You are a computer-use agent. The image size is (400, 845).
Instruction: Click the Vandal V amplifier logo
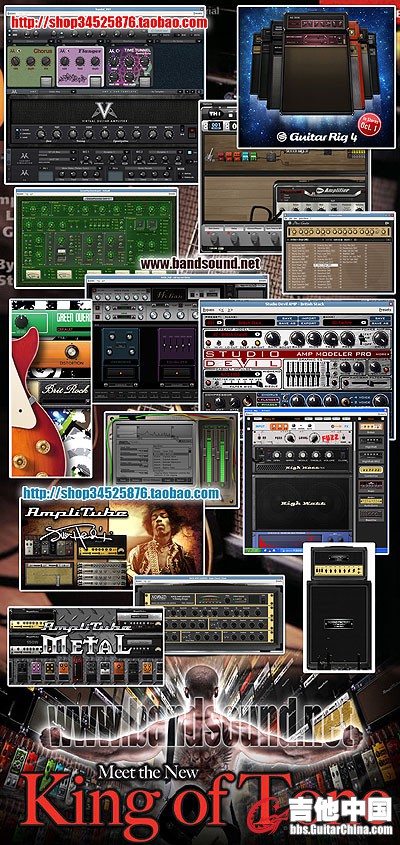point(102,113)
